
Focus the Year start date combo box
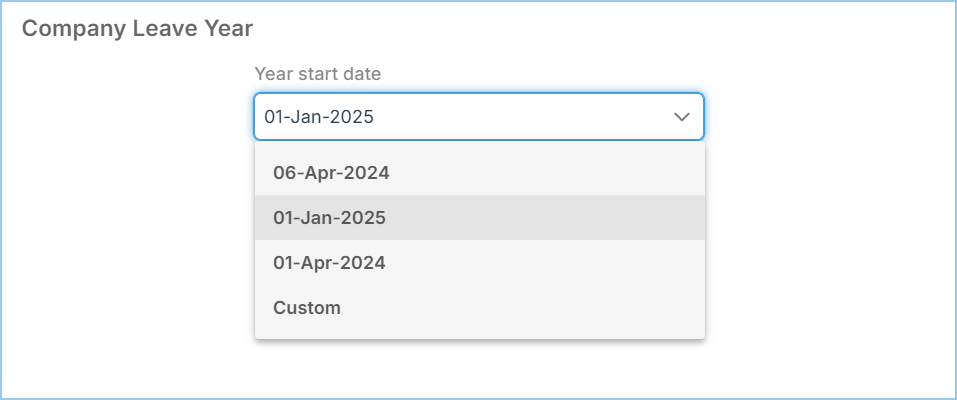(x=478, y=117)
